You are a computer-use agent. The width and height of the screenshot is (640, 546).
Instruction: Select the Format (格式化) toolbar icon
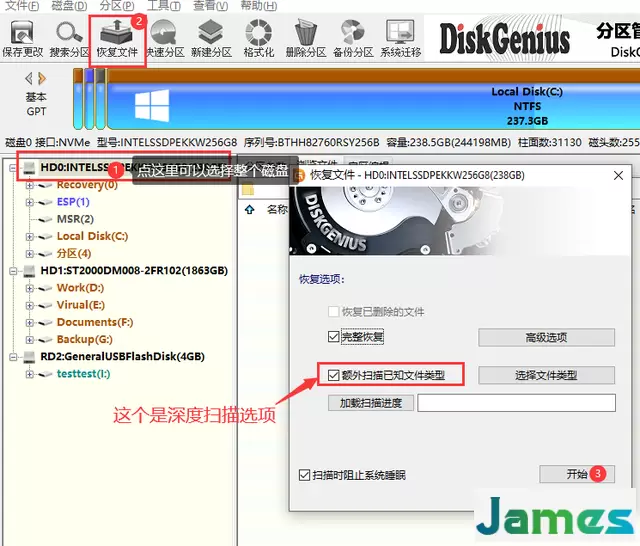pos(258,39)
